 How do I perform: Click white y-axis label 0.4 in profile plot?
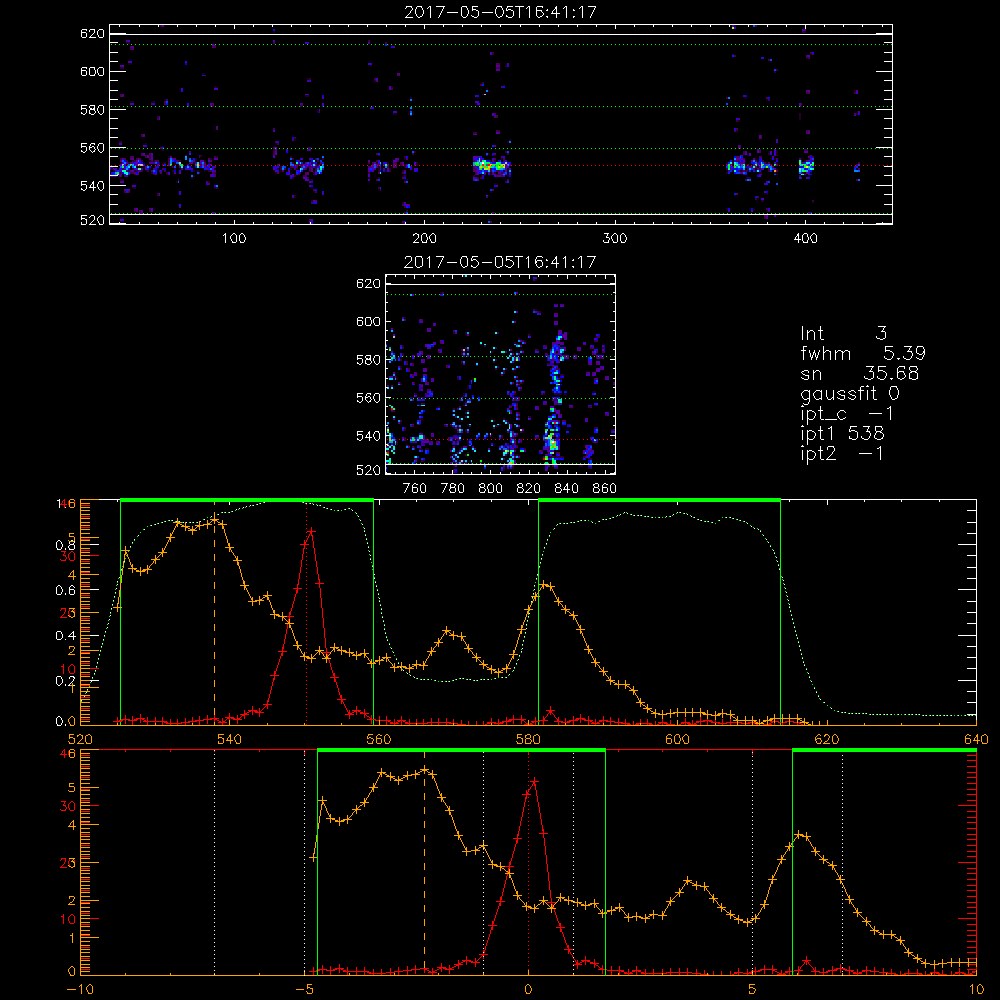click(65, 635)
